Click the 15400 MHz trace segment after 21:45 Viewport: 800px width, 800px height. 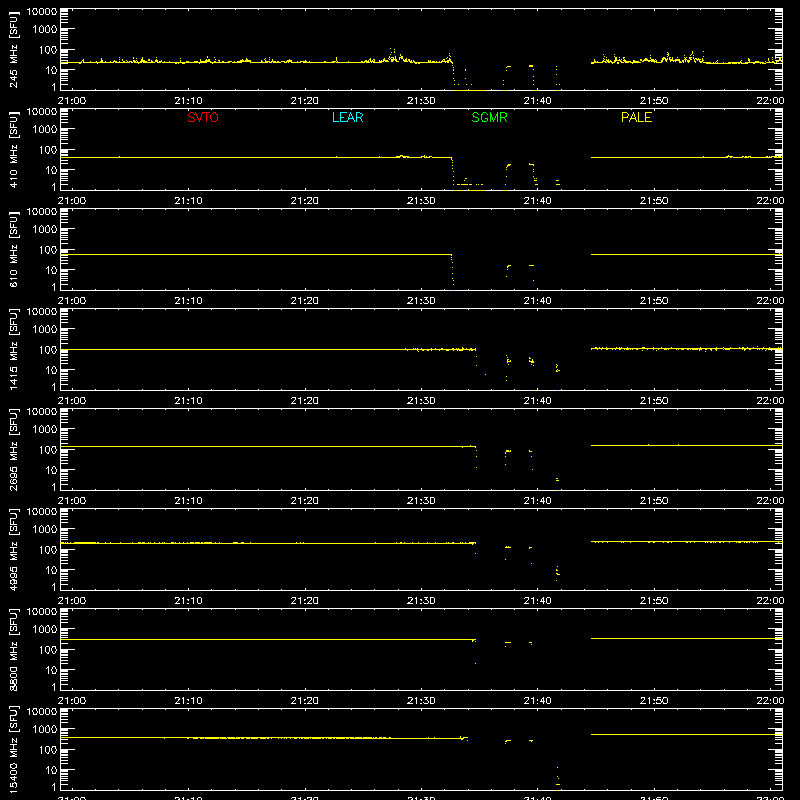(x=686, y=734)
